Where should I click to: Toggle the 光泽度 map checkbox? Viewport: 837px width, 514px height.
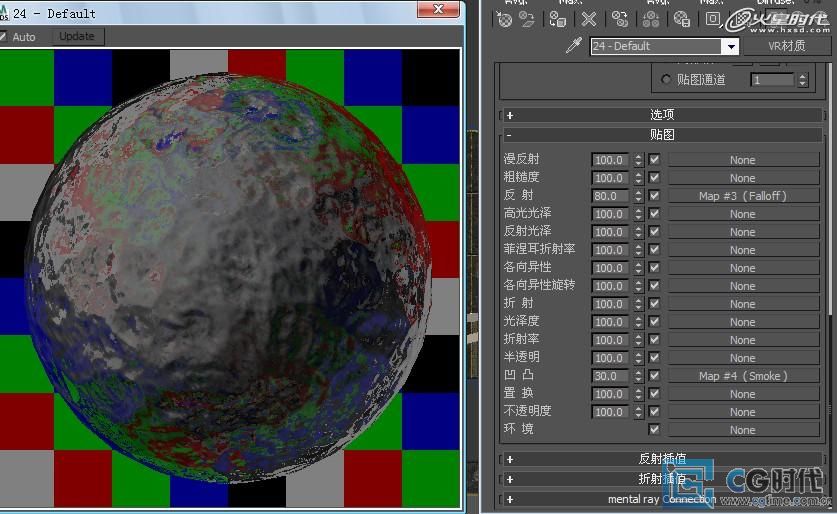click(654, 322)
